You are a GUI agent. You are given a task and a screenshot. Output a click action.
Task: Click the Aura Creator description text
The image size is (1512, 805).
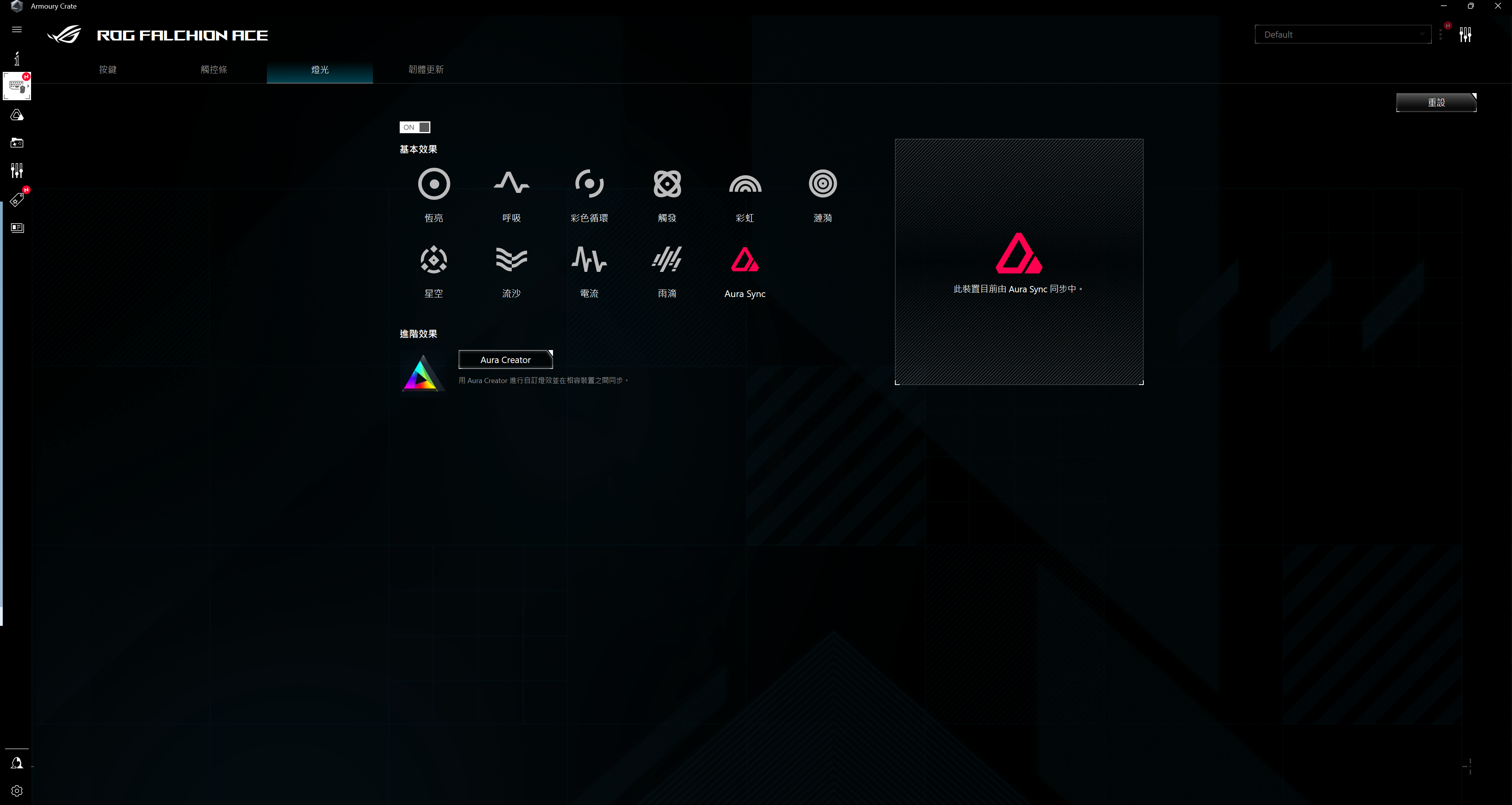click(544, 381)
